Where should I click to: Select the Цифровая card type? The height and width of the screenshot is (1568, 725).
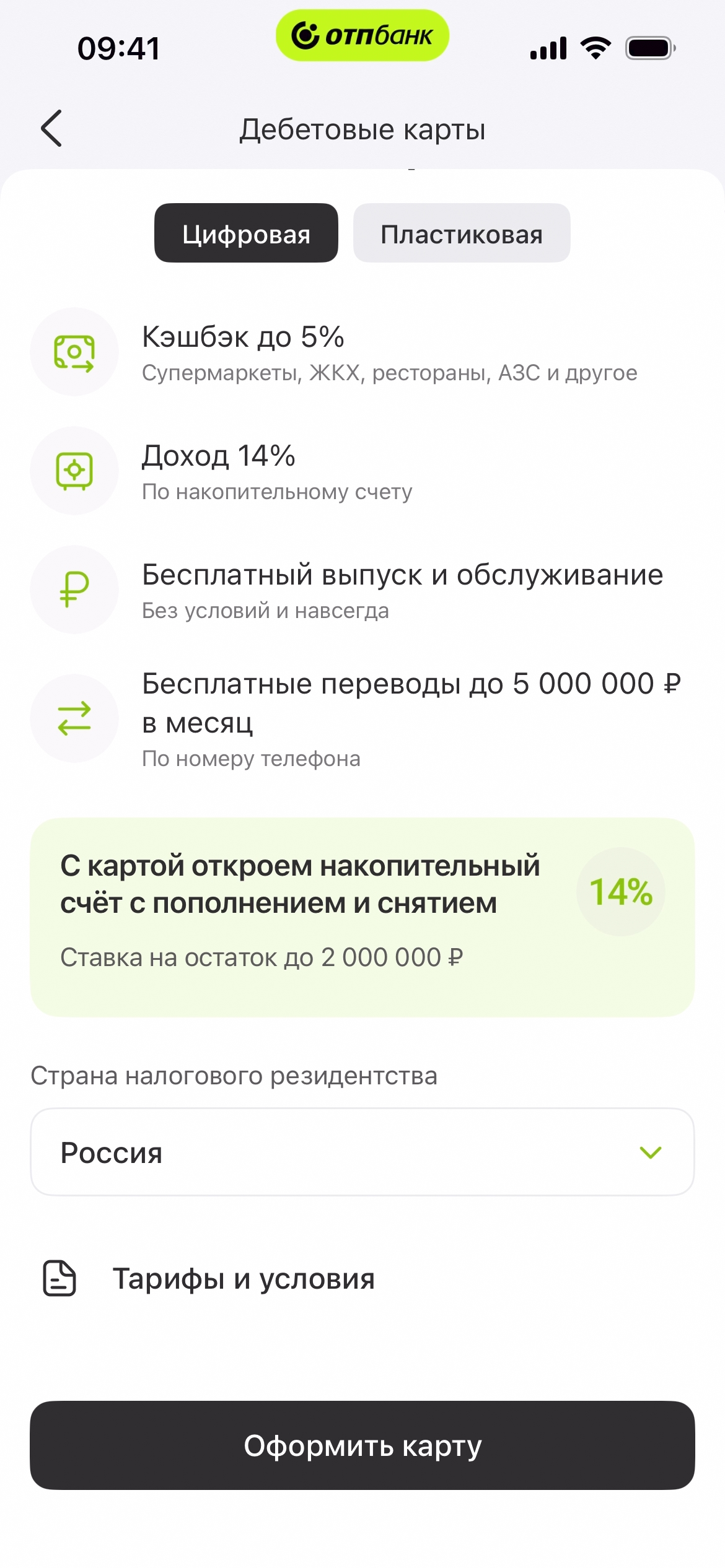click(246, 233)
